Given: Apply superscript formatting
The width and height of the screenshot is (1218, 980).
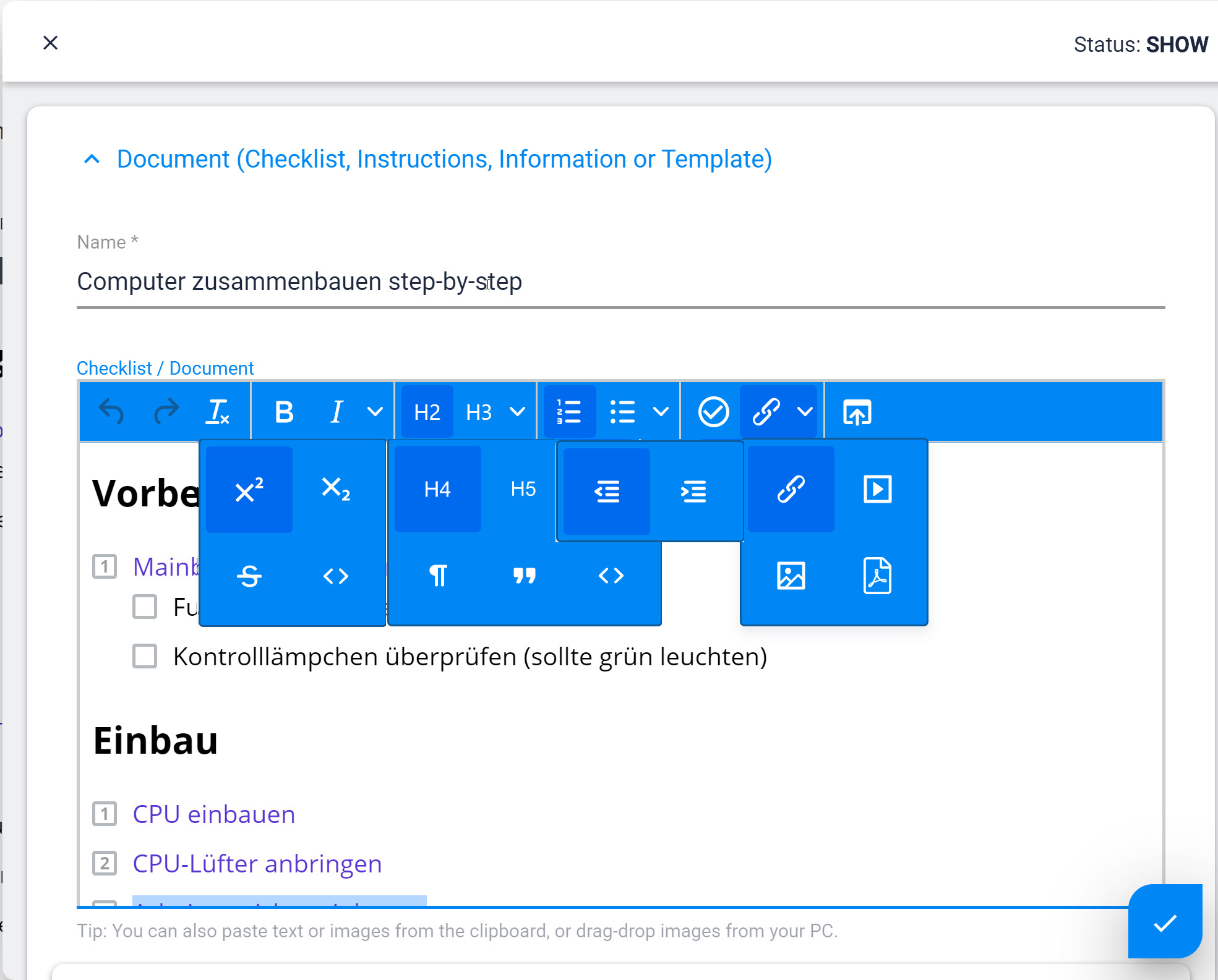Looking at the screenshot, I should tap(248, 488).
